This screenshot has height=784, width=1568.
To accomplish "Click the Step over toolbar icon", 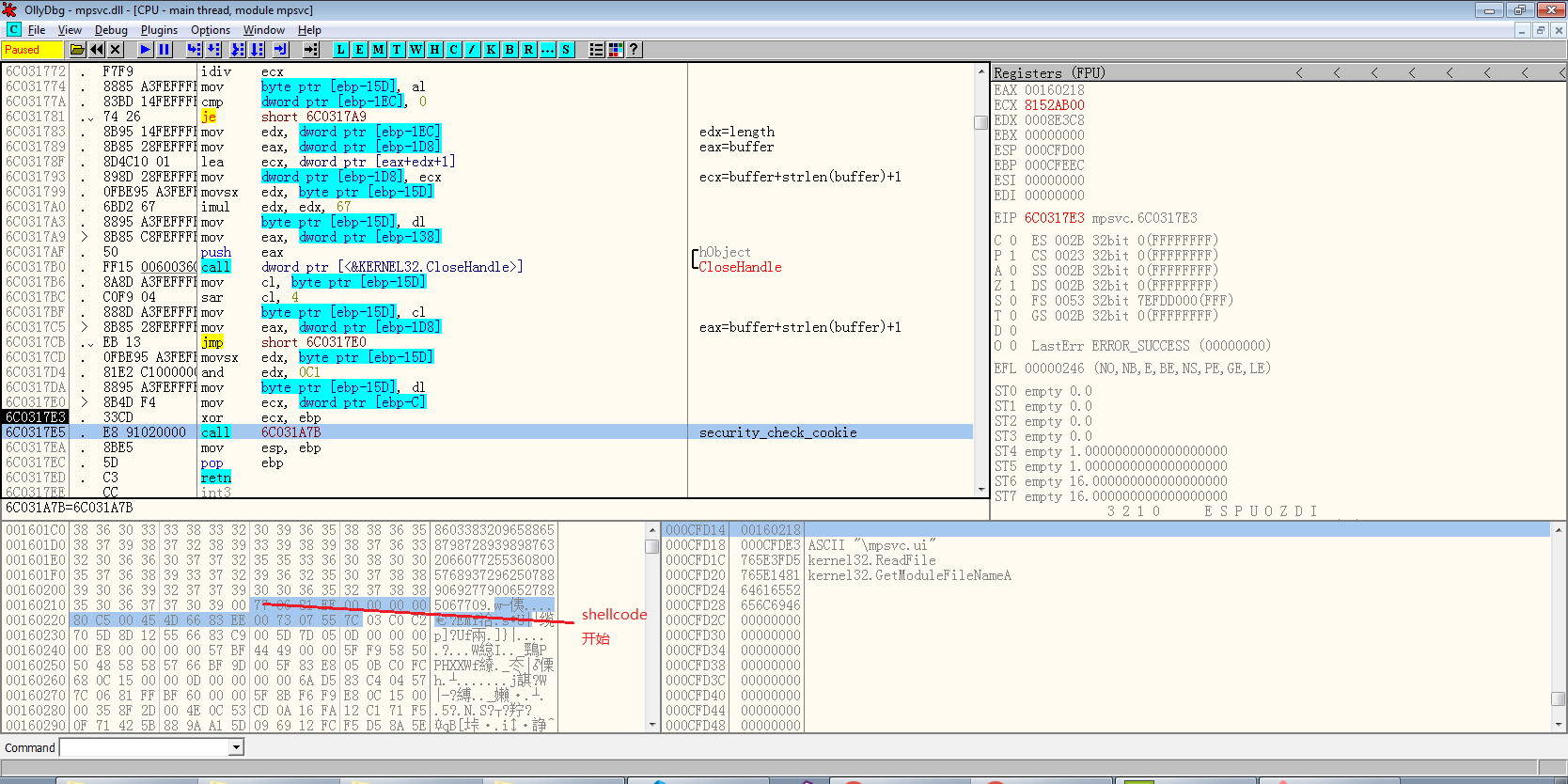I will (x=213, y=50).
